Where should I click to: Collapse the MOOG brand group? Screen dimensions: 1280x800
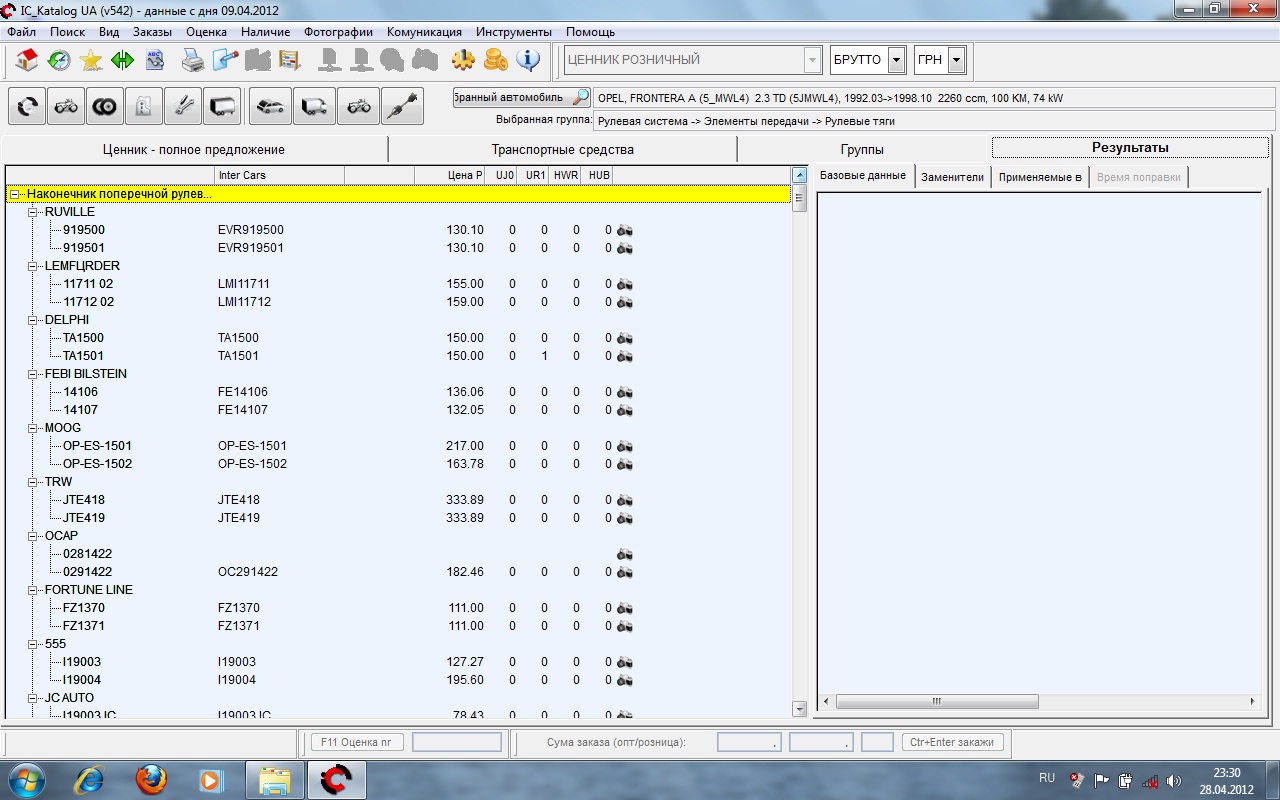coord(33,428)
